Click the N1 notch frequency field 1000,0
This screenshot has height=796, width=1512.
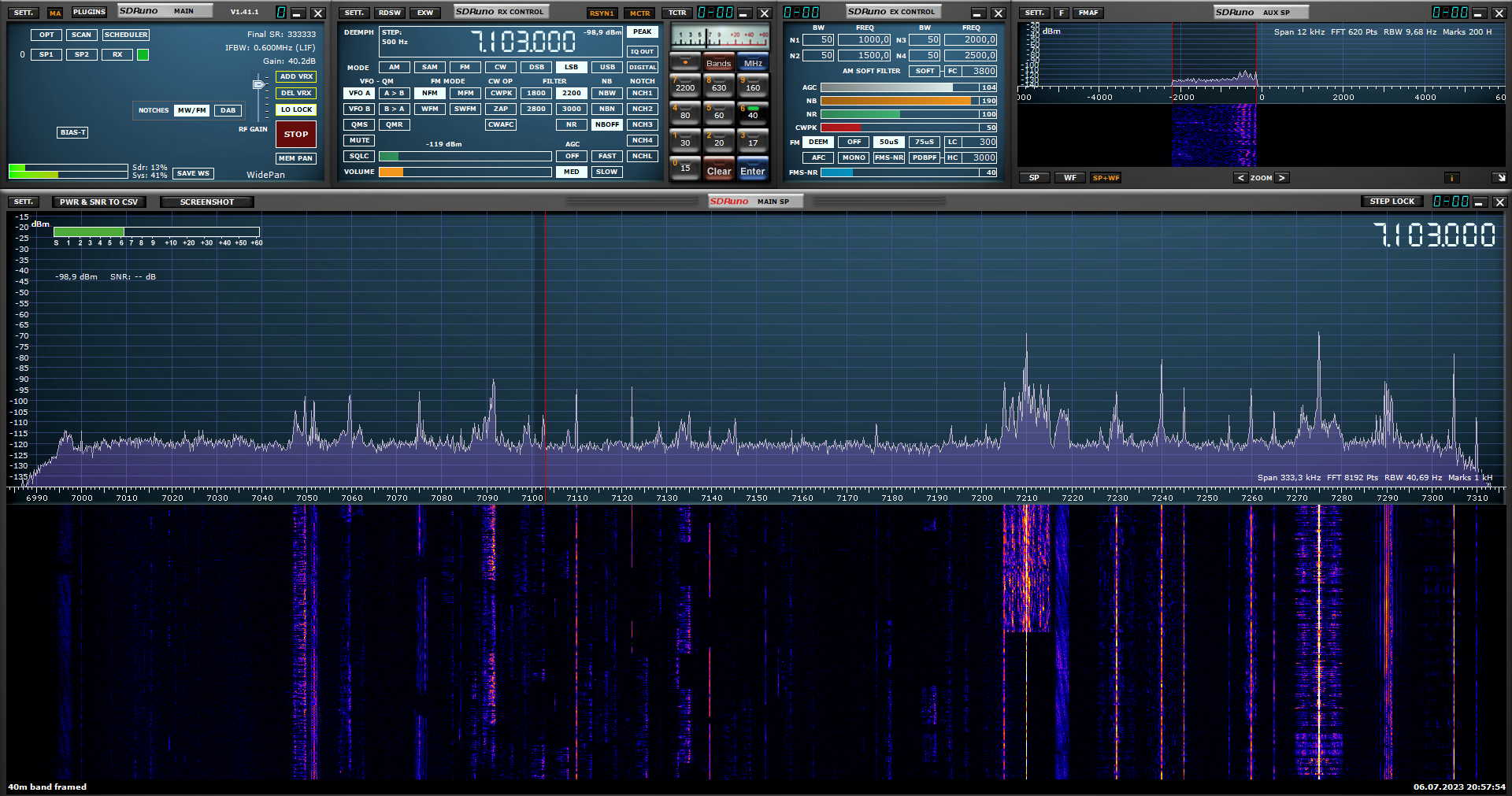[864, 40]
